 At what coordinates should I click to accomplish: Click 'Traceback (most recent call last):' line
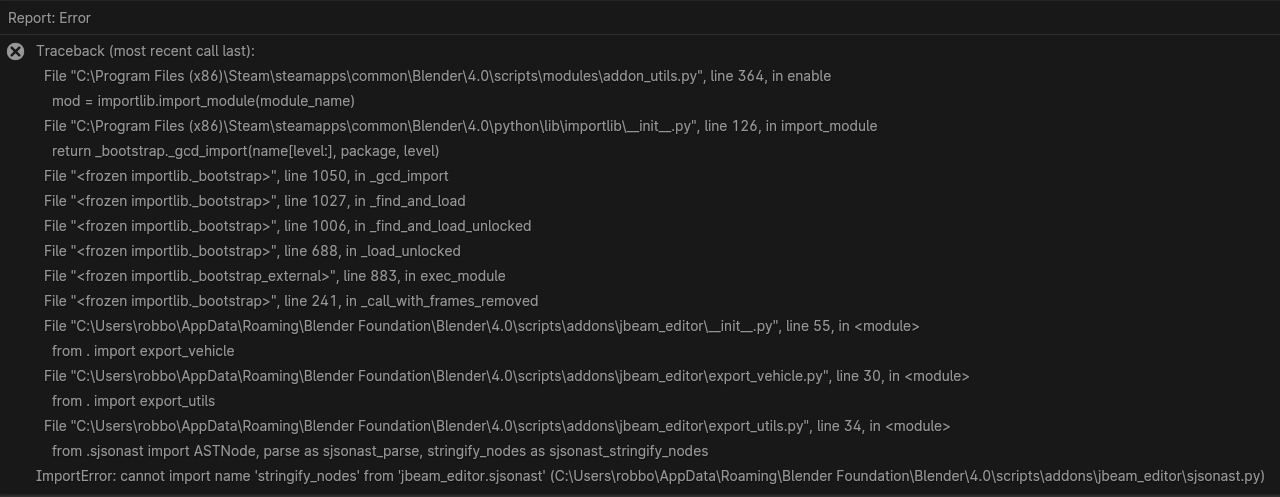point(145,51)
